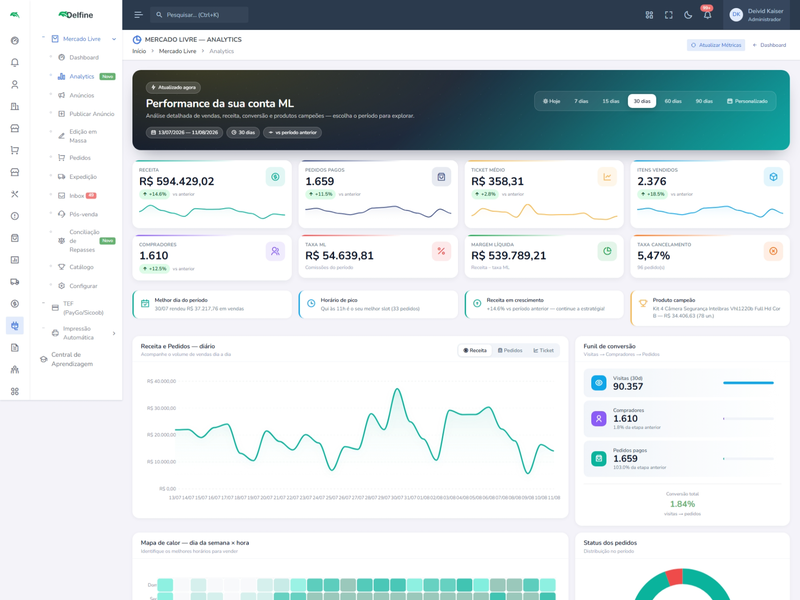800x600 pixels.
Task: Click the Margem Líquida pie icon
Action: pyautogui.click(x=607, y=251)
